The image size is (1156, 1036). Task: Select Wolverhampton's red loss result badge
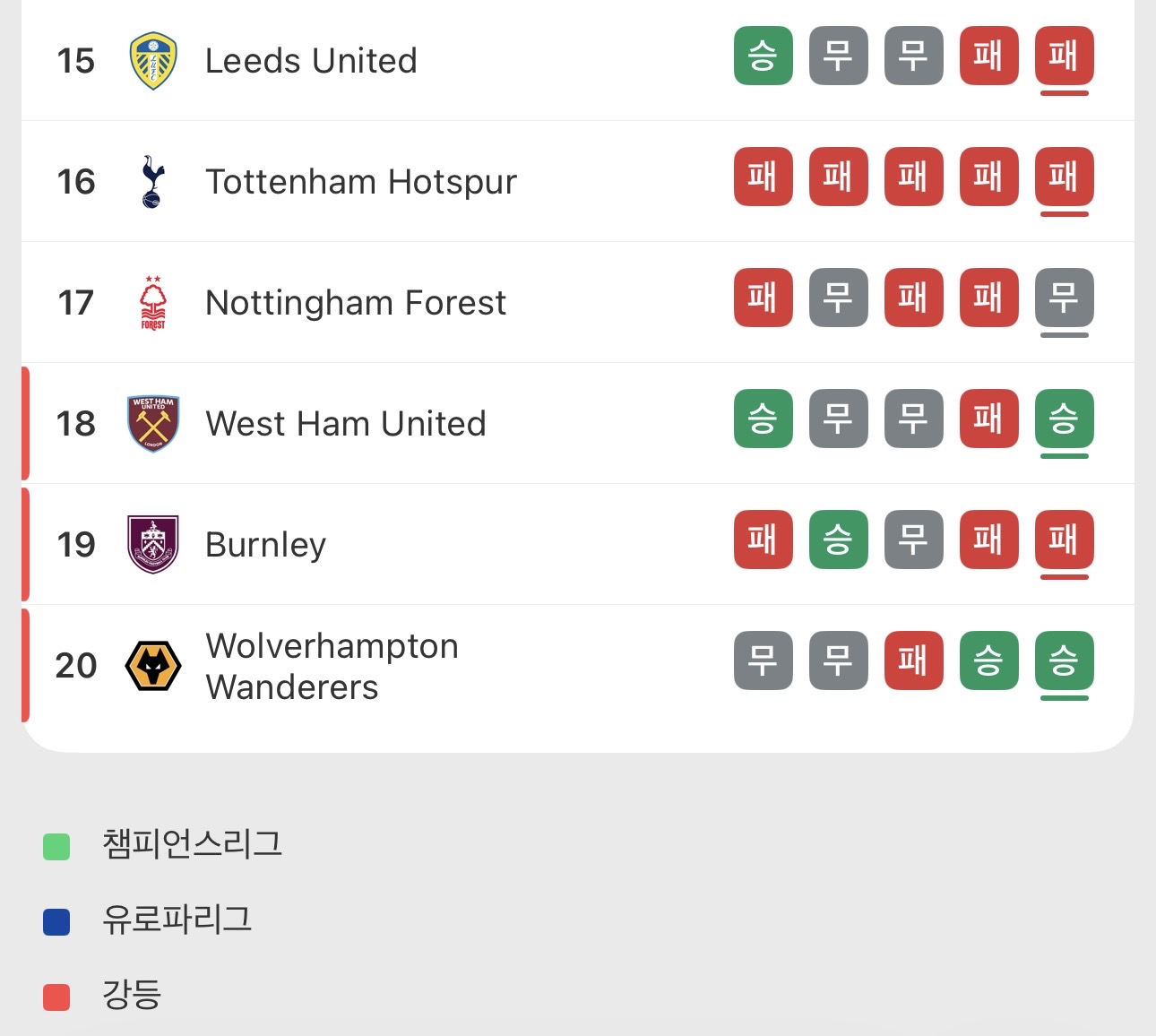[913, 660]
